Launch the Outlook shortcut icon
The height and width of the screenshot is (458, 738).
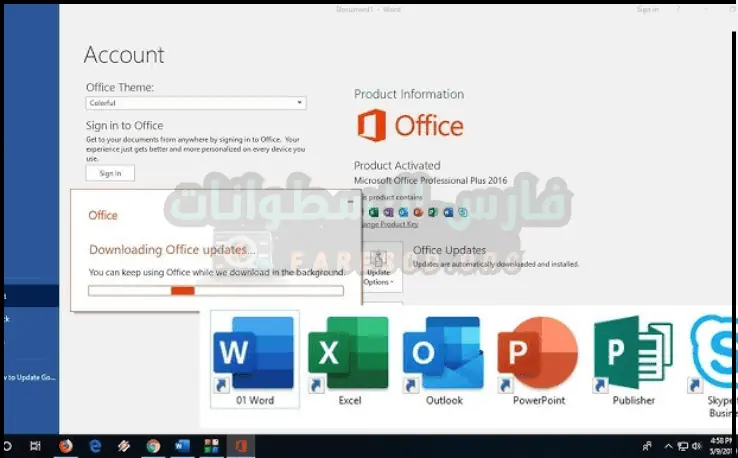pos(444,360)
